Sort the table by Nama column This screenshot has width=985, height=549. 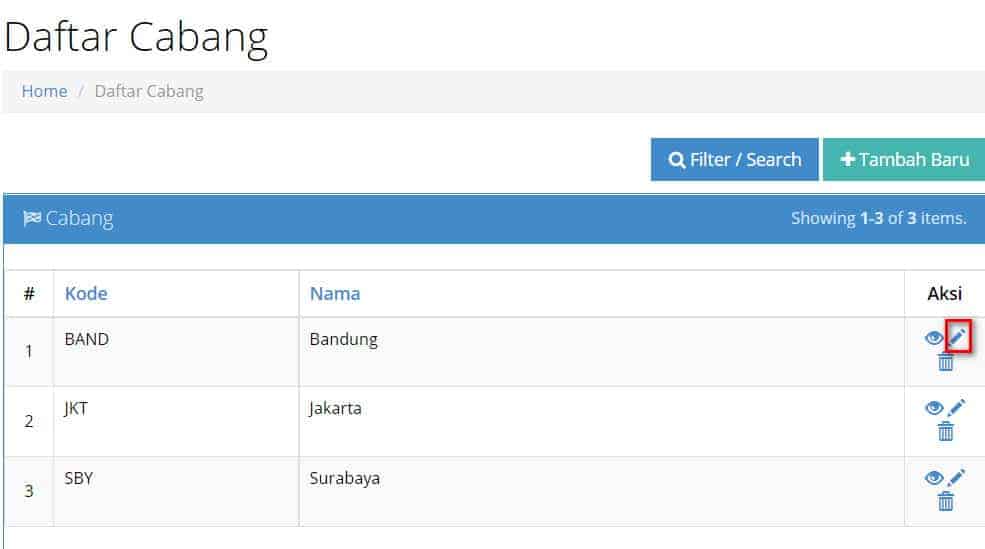click(x=335, y=293)
